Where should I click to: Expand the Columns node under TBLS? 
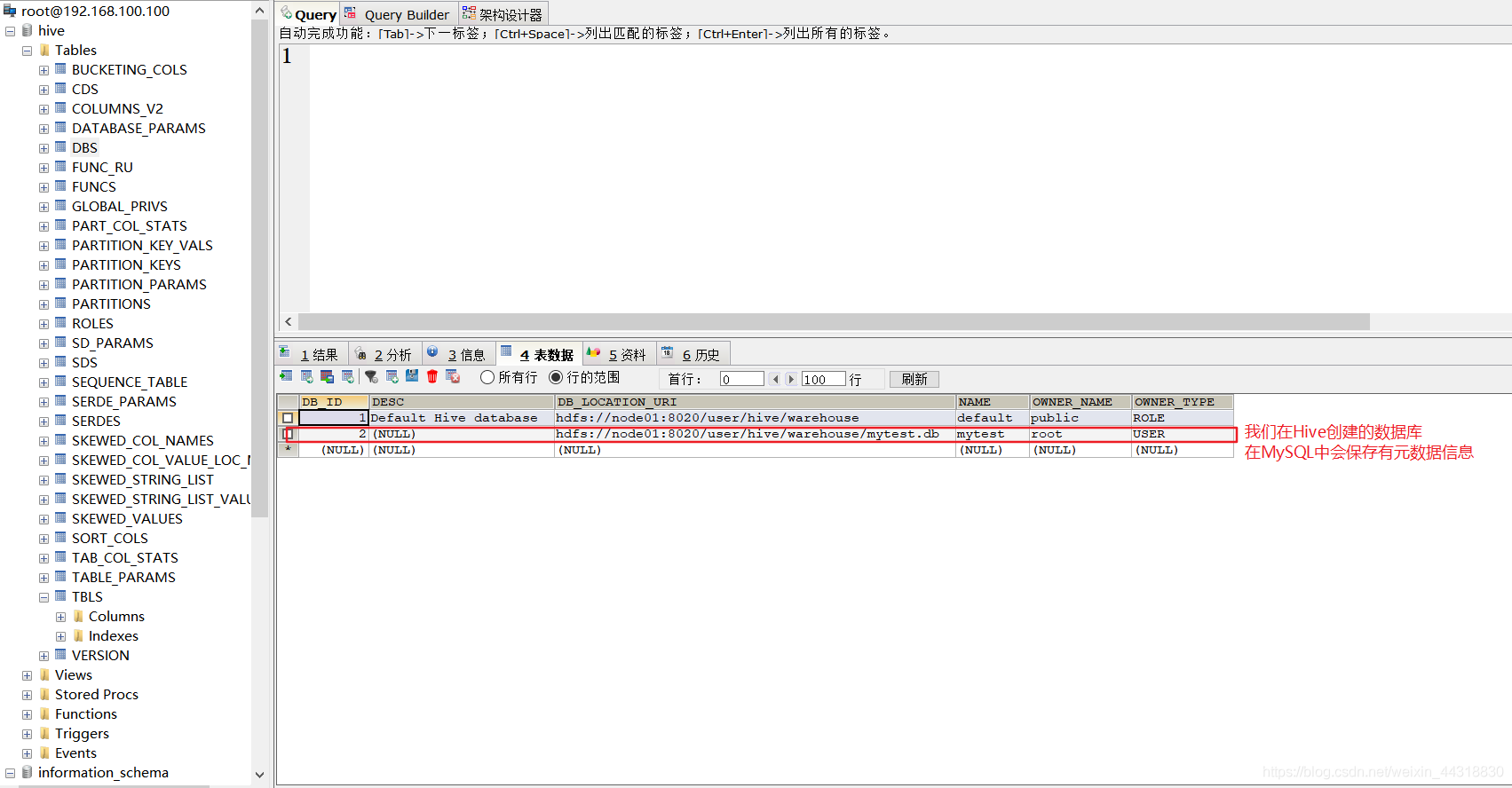(60, 617)
